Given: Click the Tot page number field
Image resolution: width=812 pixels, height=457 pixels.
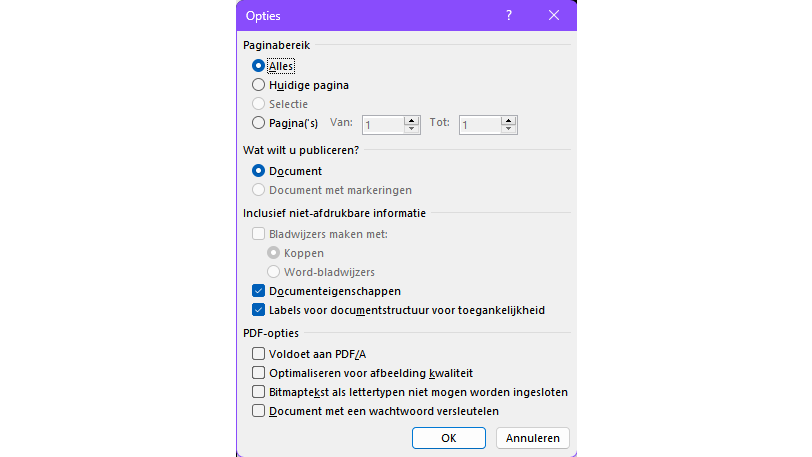Looking at the screenshot, I should (x=480, y=125).
